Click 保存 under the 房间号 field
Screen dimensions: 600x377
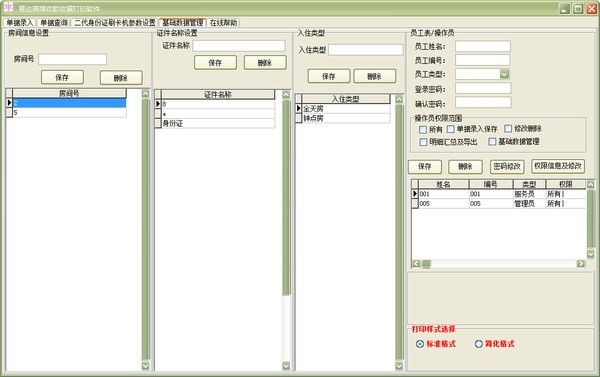[x=62, y=77]
